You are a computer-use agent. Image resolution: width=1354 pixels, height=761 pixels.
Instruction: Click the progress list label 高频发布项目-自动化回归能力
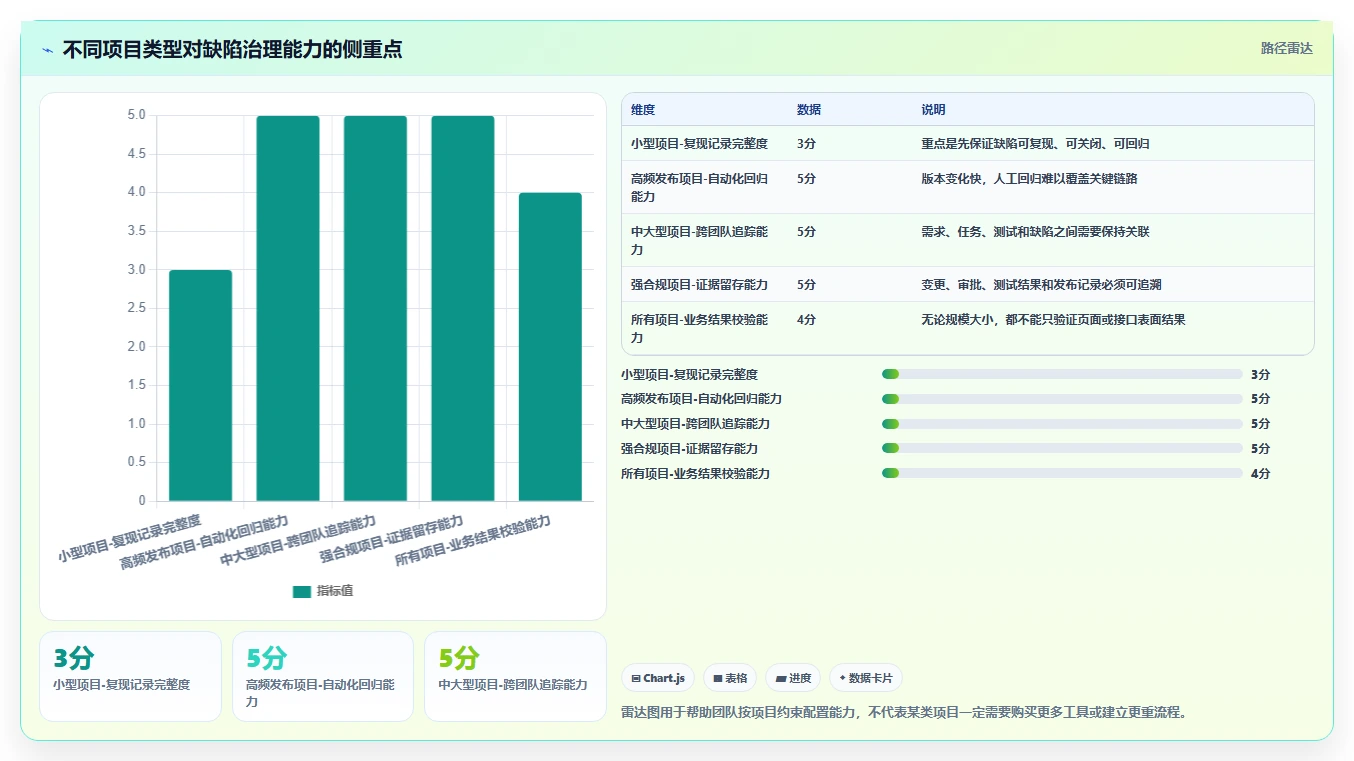pos(701,399)
